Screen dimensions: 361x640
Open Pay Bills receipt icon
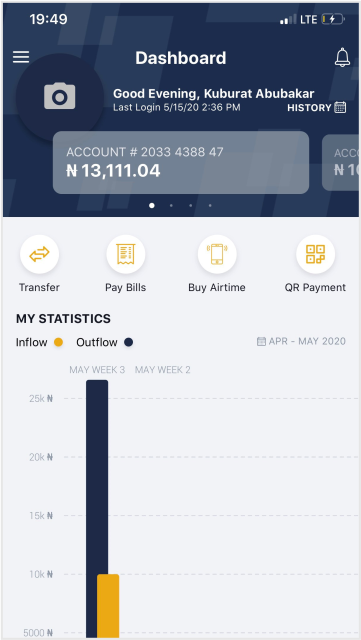[x=126, y=254]
